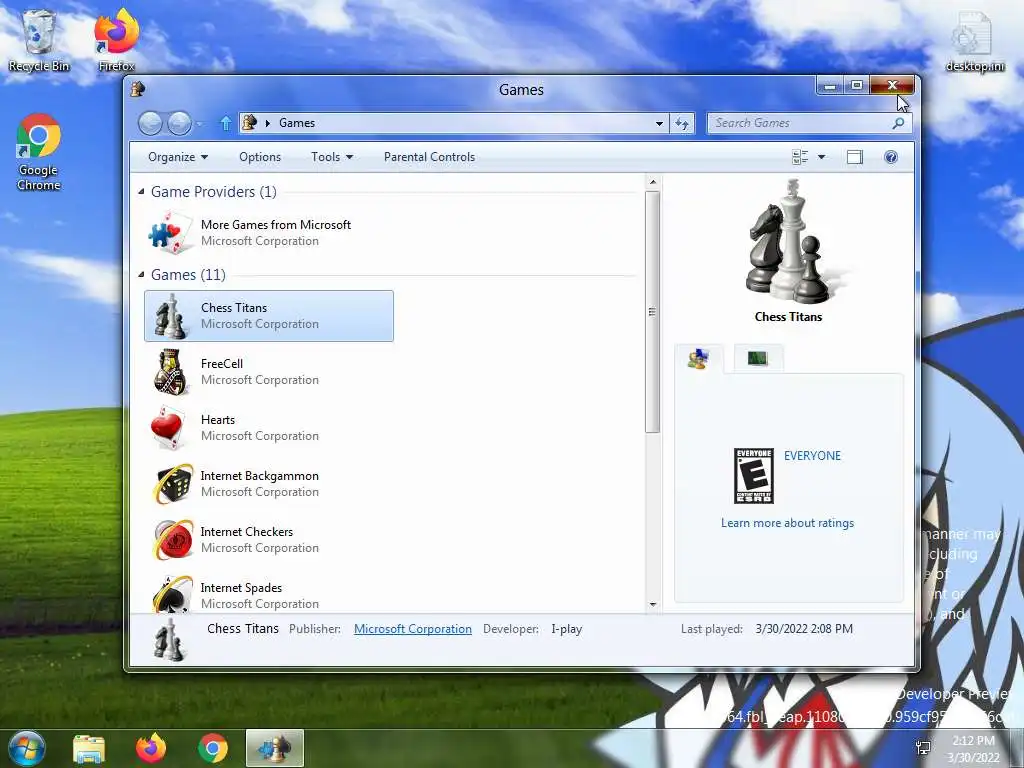The height and width of the screenshot is (768, 1024).
Task: Click the Refresh button beside address bar
Action: click(x=682, y=123)
